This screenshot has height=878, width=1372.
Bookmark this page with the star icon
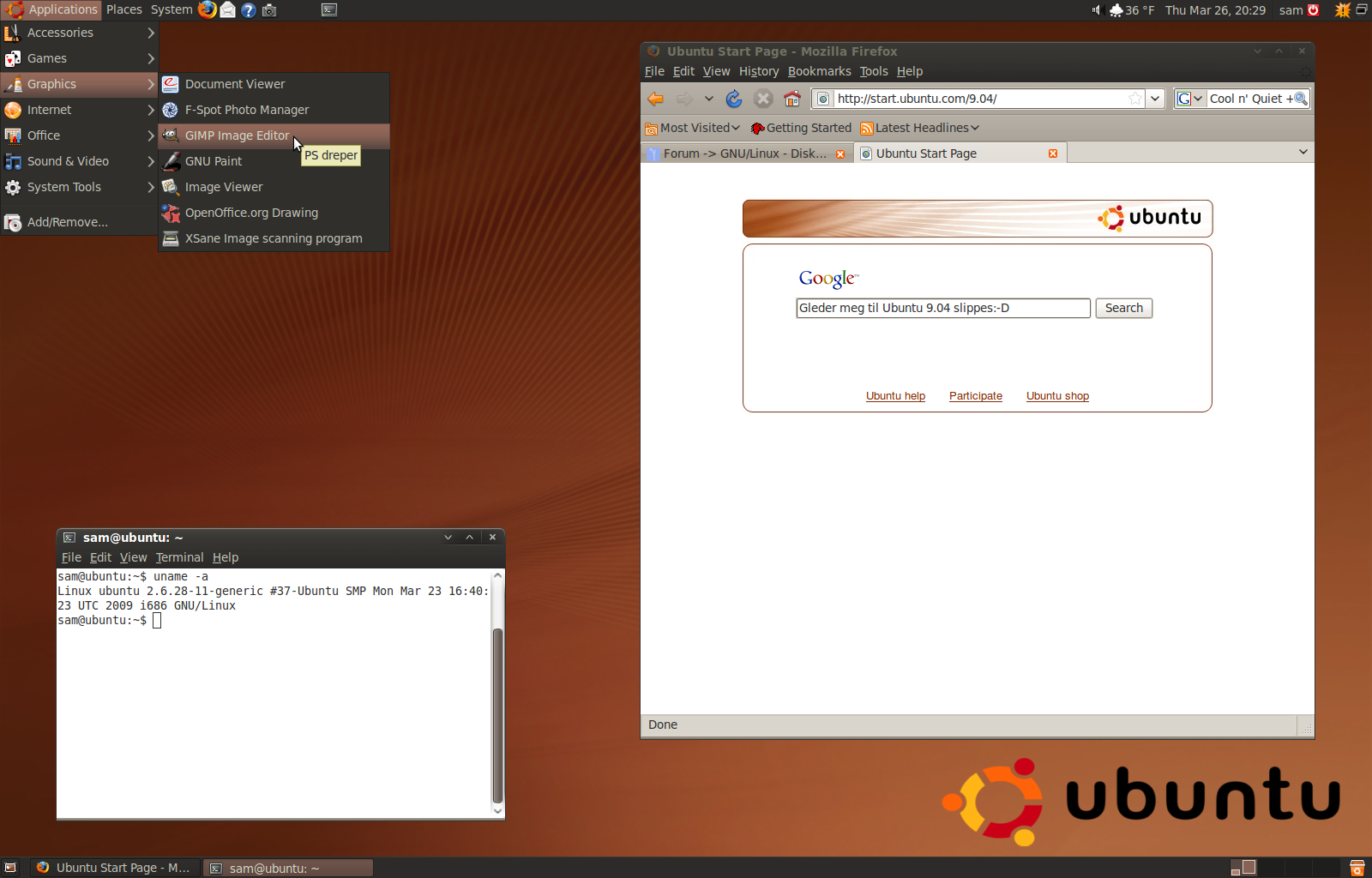[1135, 99]
